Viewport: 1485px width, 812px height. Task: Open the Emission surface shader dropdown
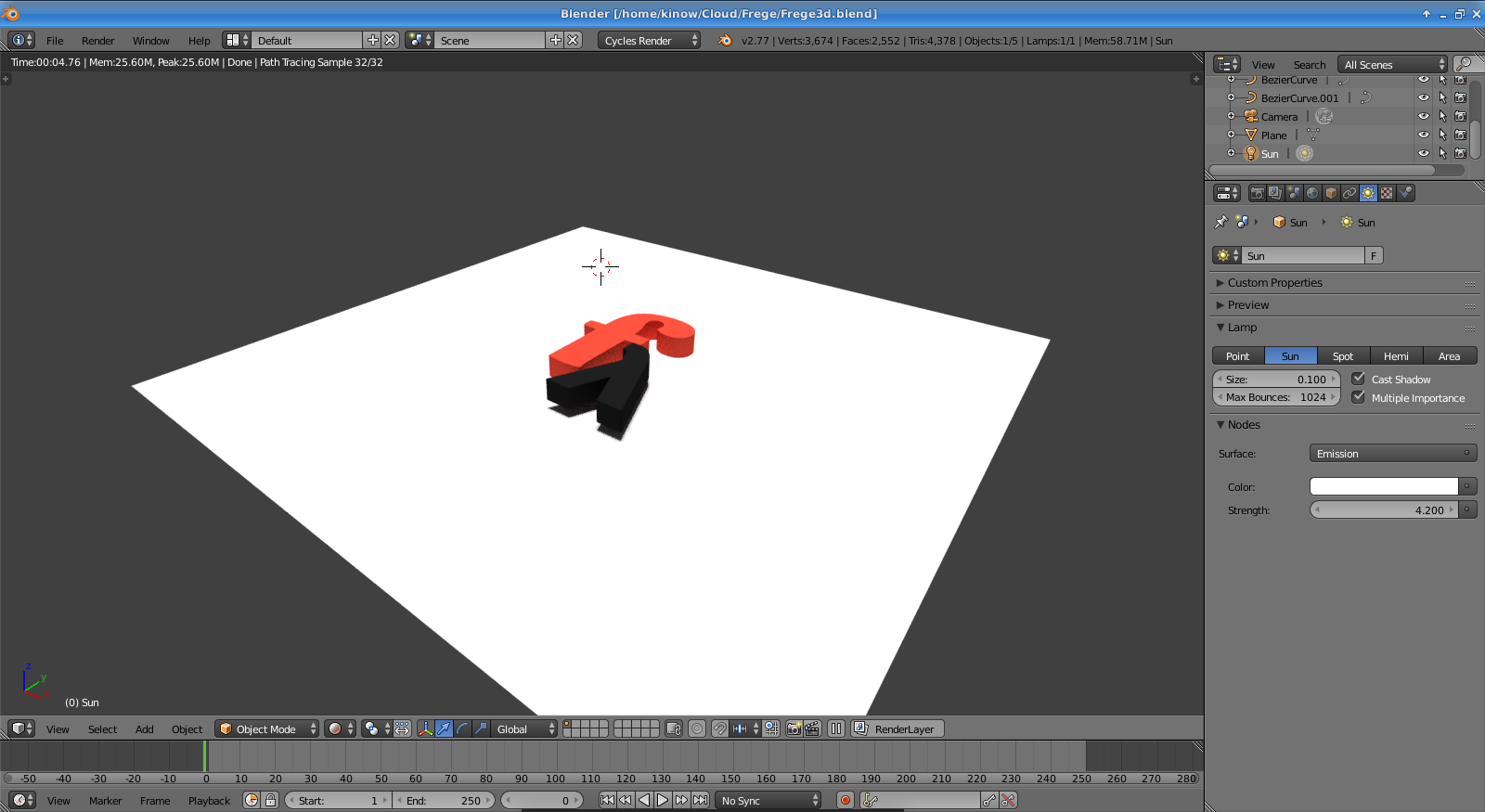click(x=1392, y=453)
